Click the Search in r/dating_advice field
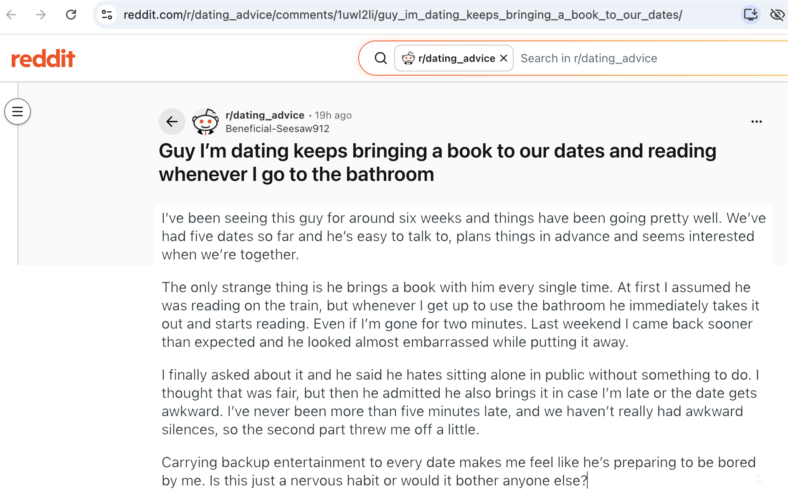The height and width of the screenshot is (503, 788). [648, 58]
